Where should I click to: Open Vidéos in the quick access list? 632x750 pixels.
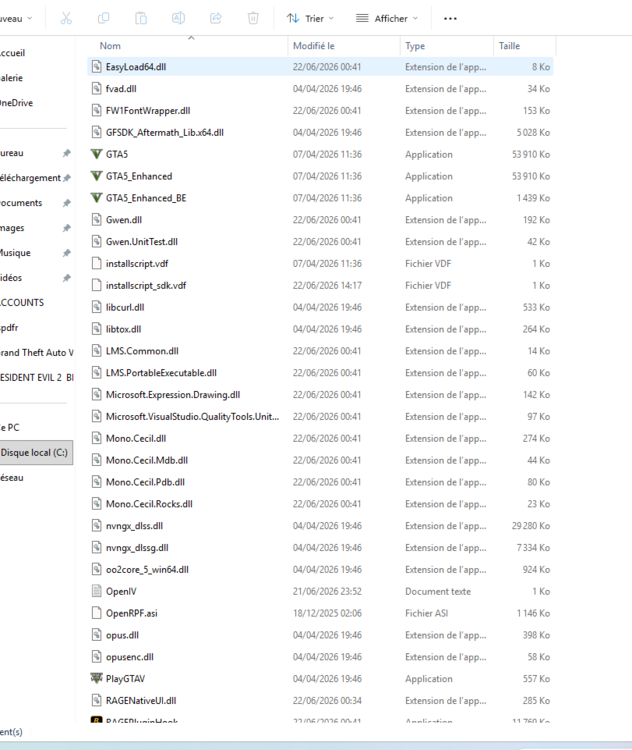[x=11, y=277]
